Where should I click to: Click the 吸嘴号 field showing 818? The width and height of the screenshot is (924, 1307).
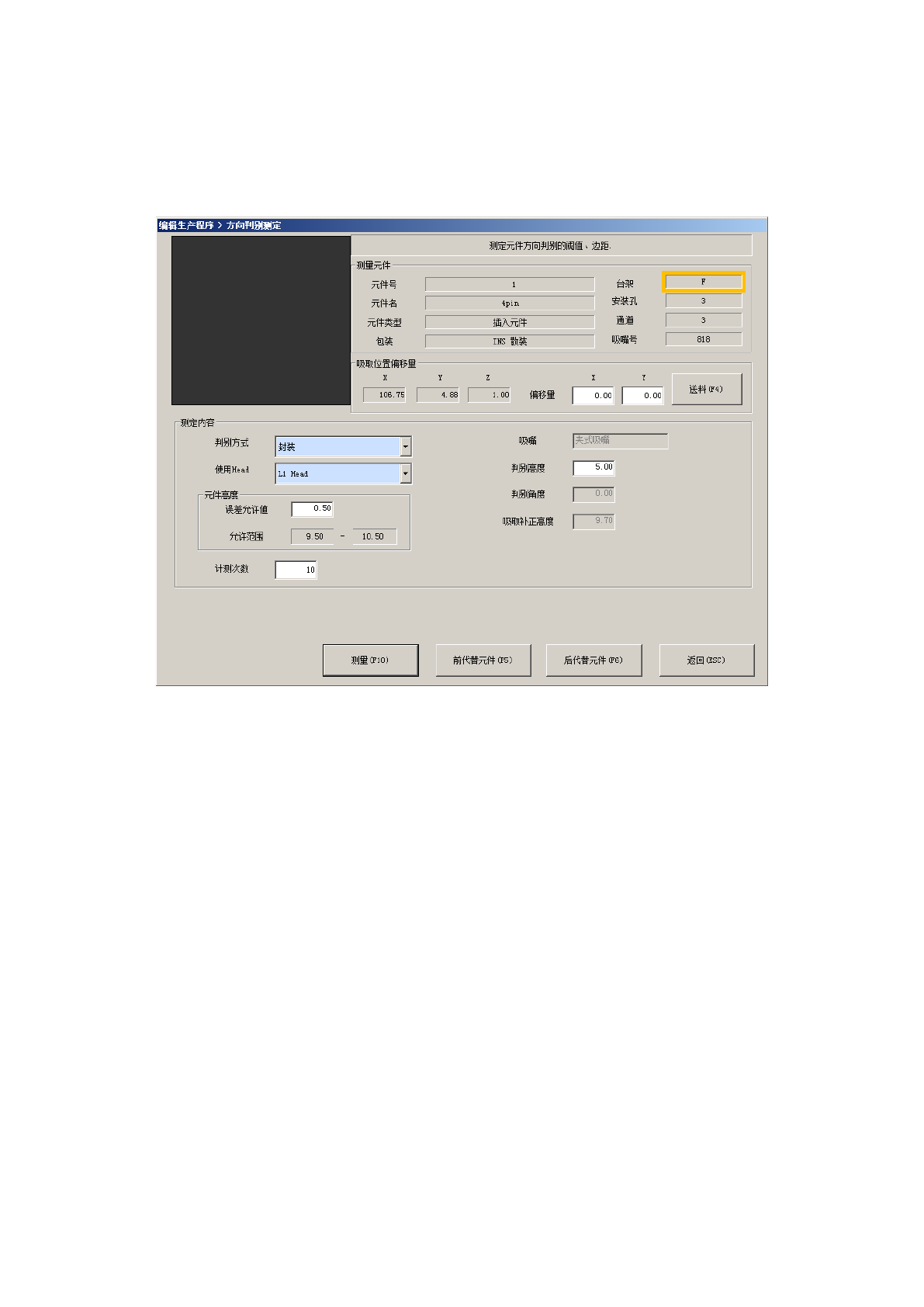tap(704, 339)
